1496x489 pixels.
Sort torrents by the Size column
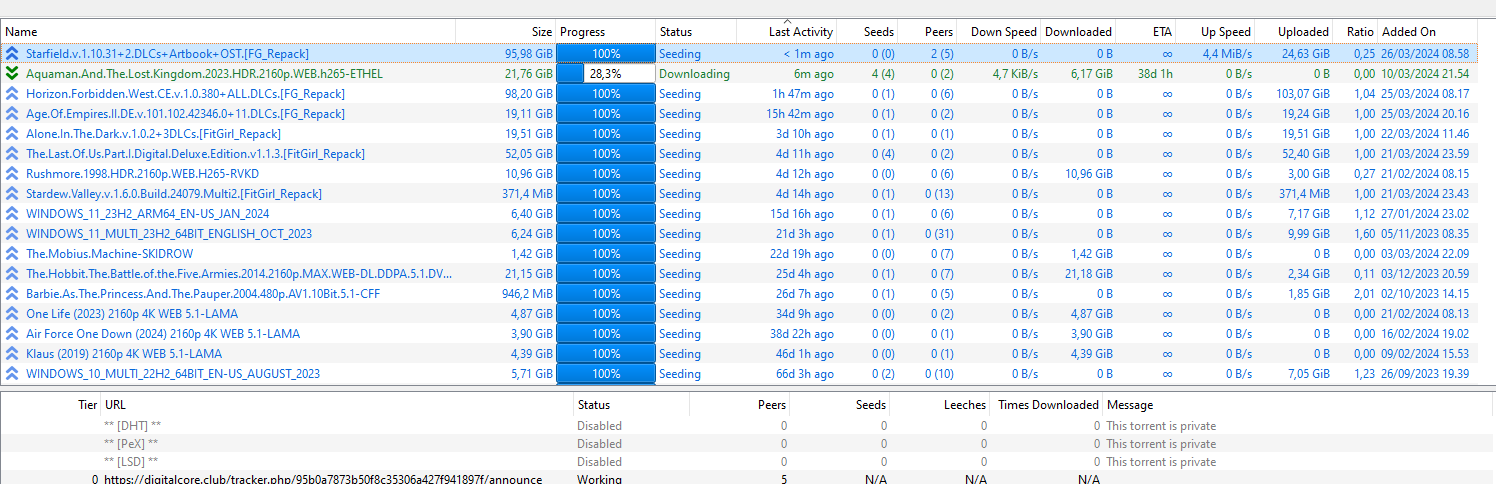pos(541,32)
